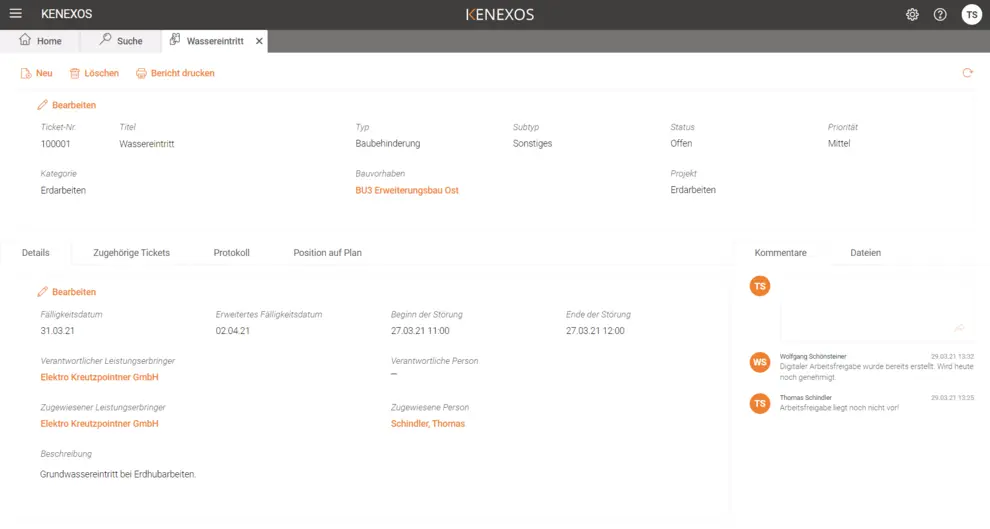Delete ticket using Löschen
Image resolution: width=990 pixels, height=529 pixels.
tap(94, 73)
